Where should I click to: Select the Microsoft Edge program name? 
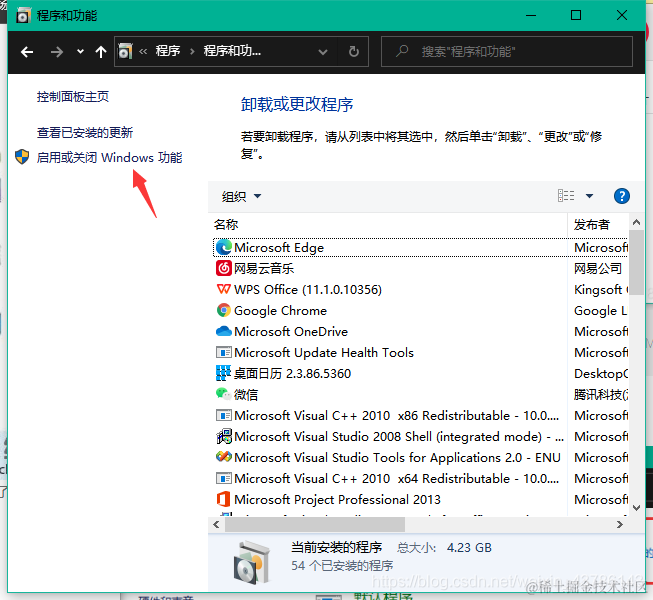pos(279,248)
